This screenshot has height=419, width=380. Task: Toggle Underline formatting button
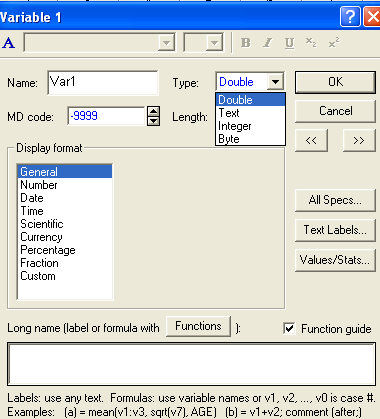(x=289, y=43)
